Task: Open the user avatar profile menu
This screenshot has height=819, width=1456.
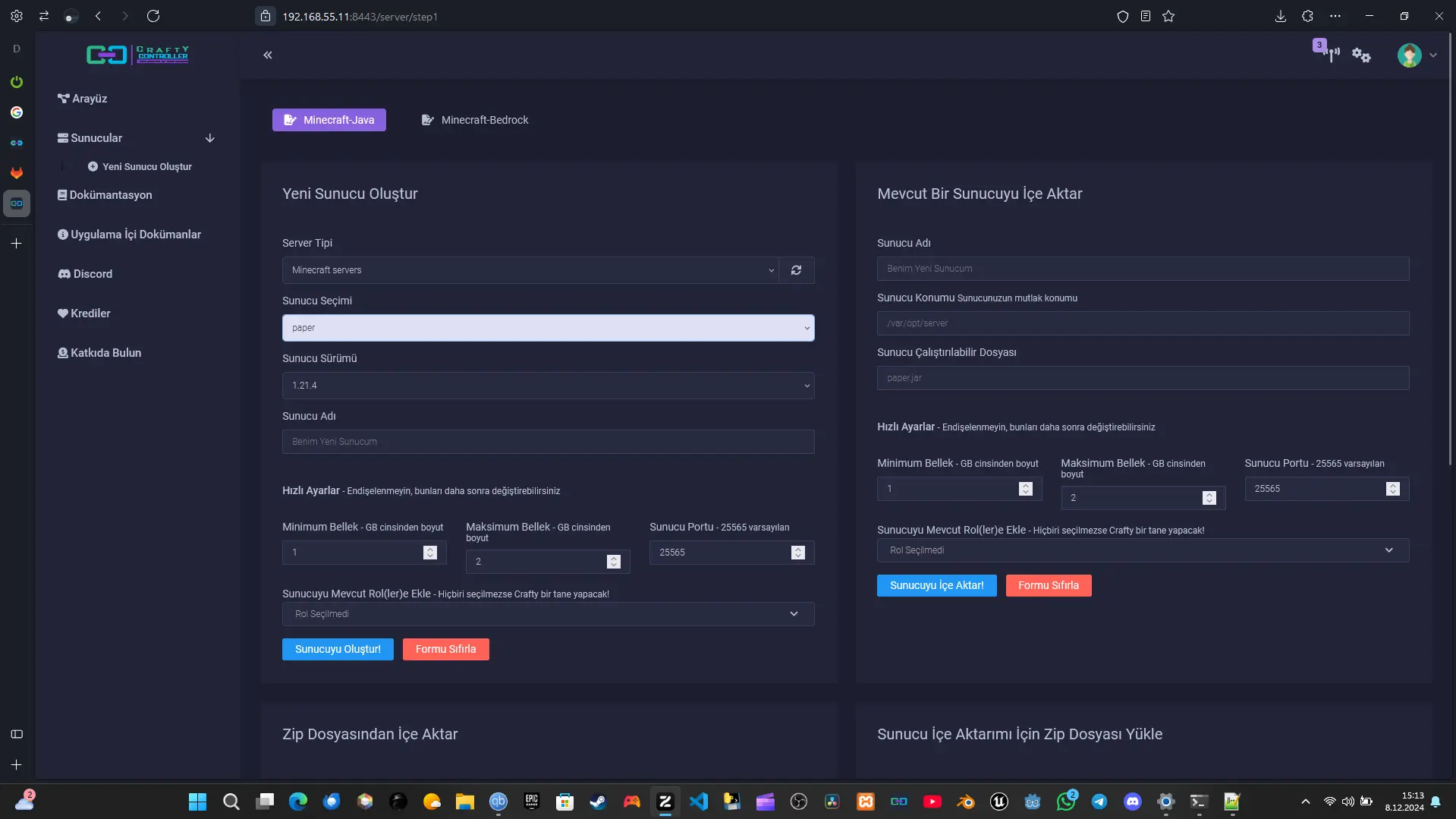Action: (x=1409, y=55)
